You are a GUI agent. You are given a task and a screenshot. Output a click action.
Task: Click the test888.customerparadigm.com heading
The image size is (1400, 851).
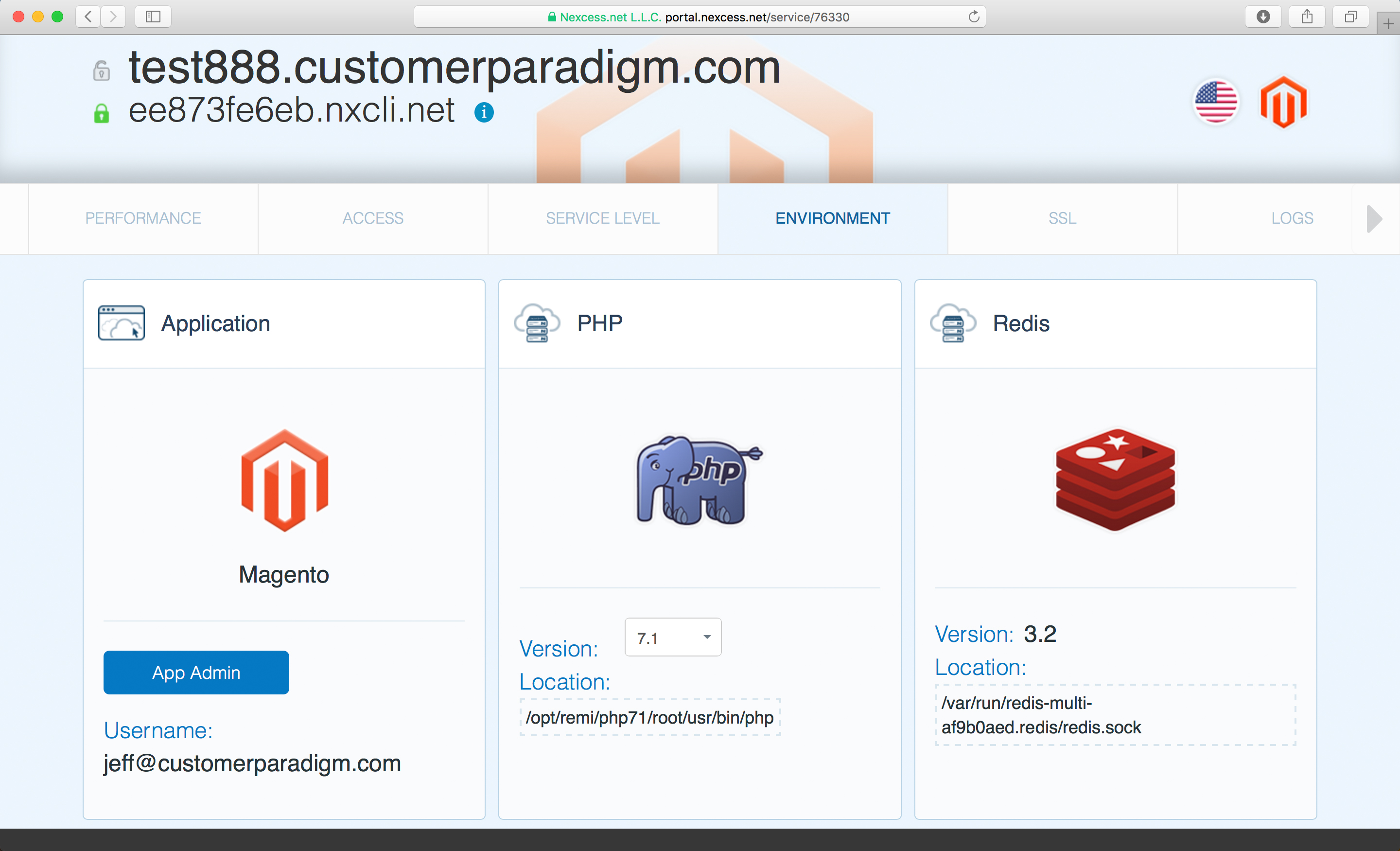coord(455,68)
